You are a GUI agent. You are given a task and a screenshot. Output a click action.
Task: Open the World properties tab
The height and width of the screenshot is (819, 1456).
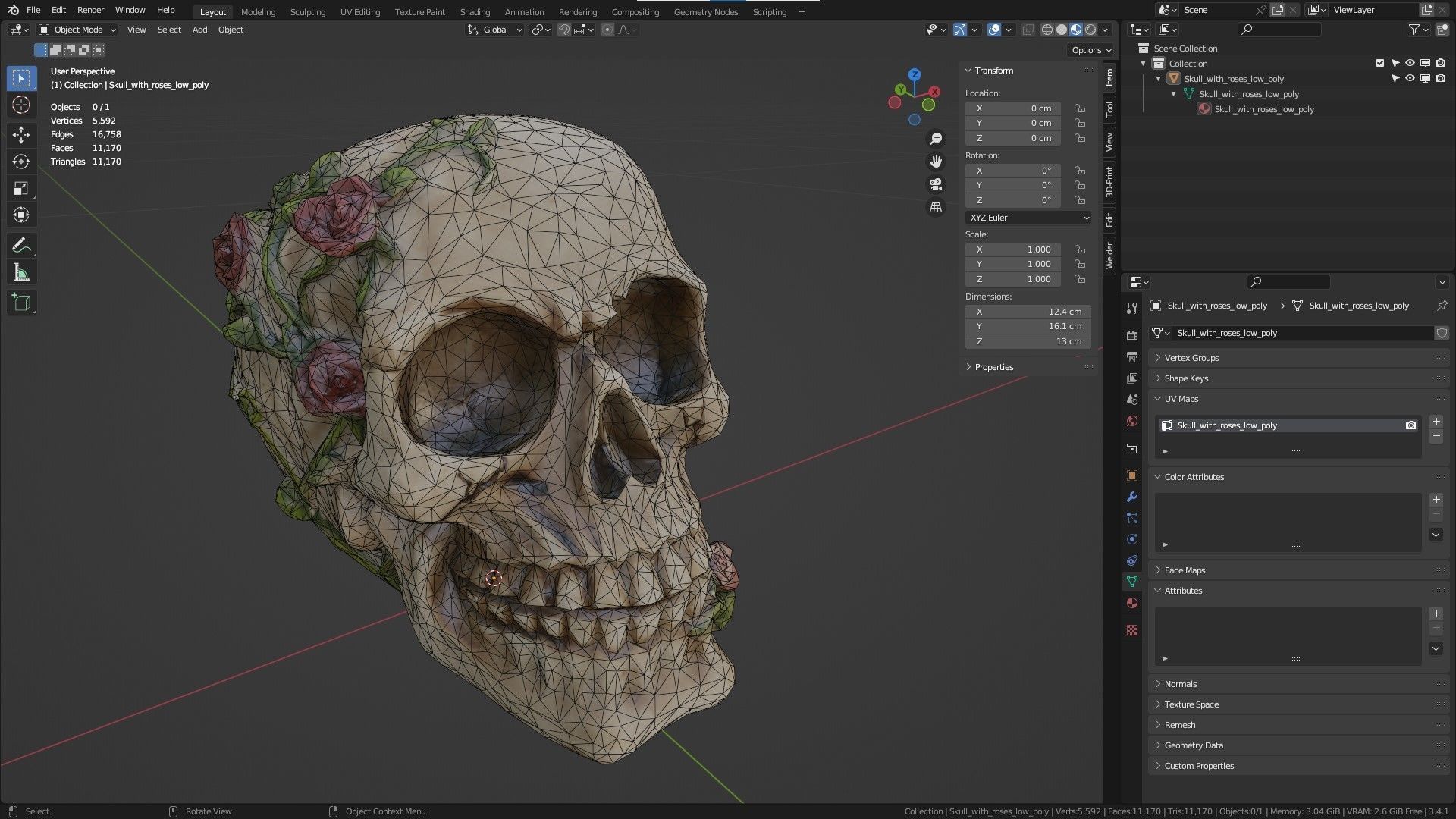click(x=1132, y=421)
